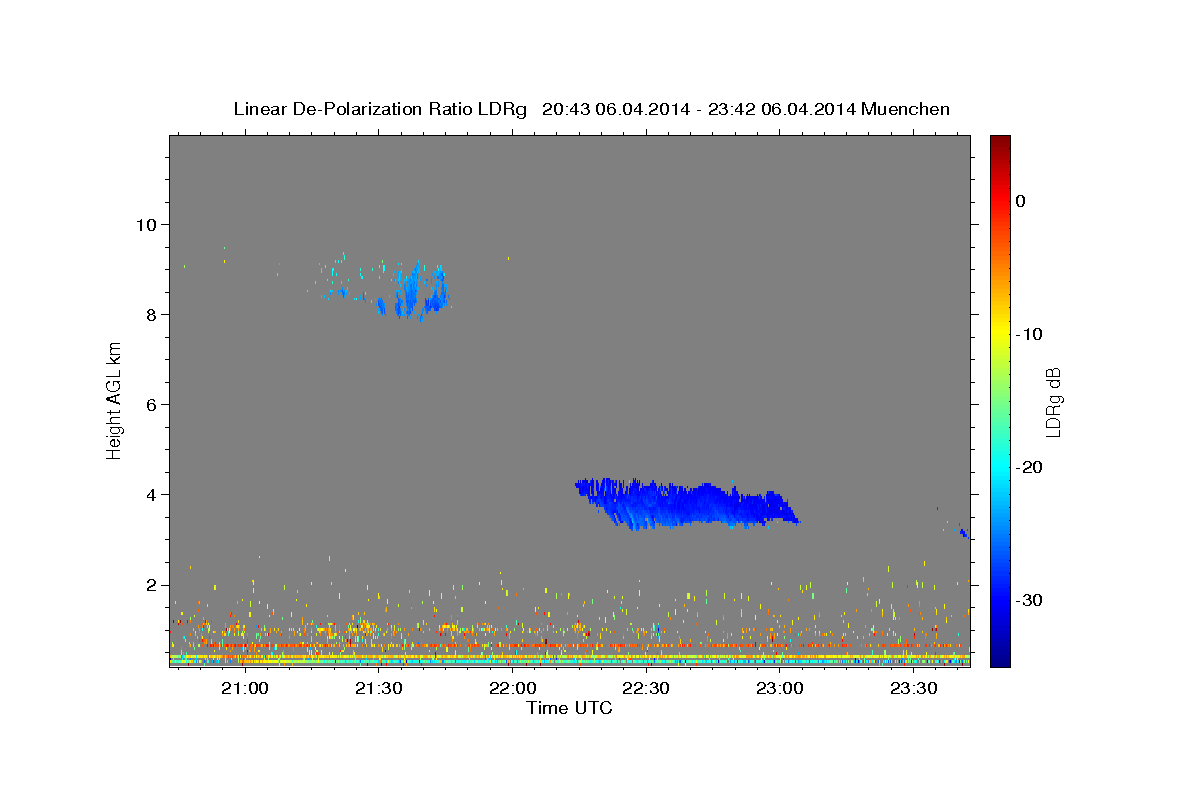Click the 22:30 time axis label
The width and height of the screenshot is (1200, 800).
pyautogui.click(x=646, y=689)
